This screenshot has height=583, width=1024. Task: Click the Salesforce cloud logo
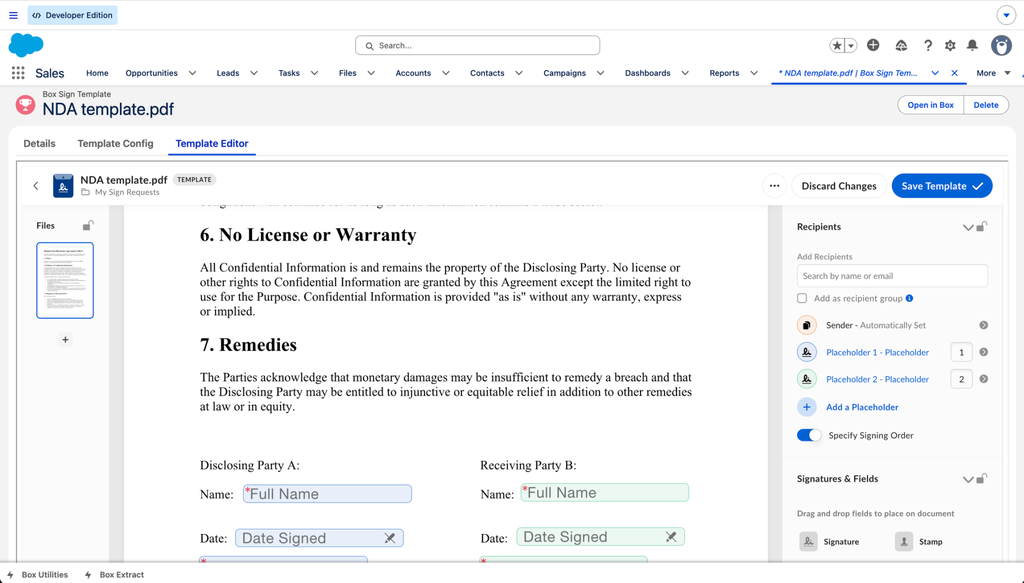26,45
